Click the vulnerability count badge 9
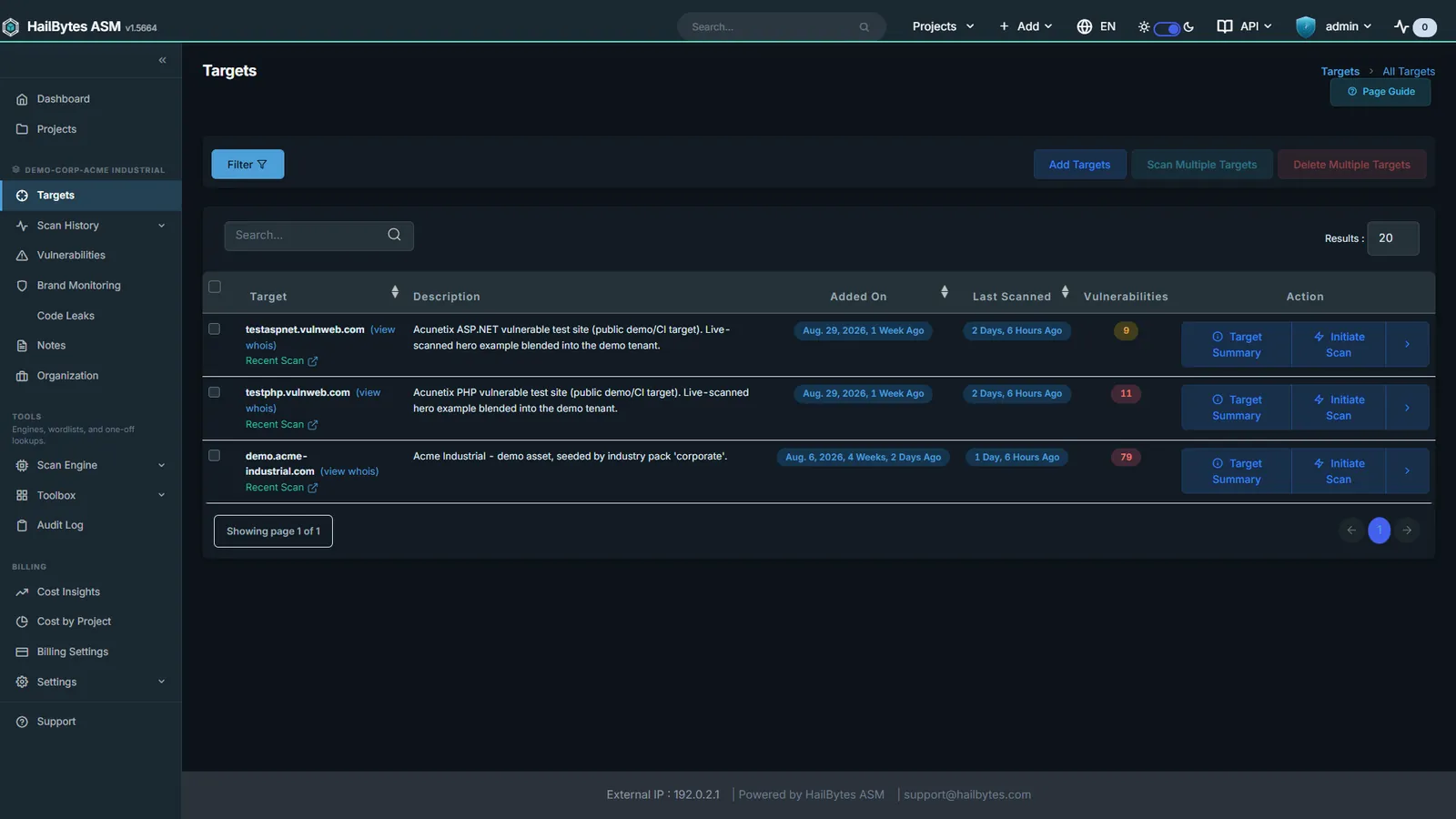Viewport: 1456px width, 819px height. (x=1126, y=331)
